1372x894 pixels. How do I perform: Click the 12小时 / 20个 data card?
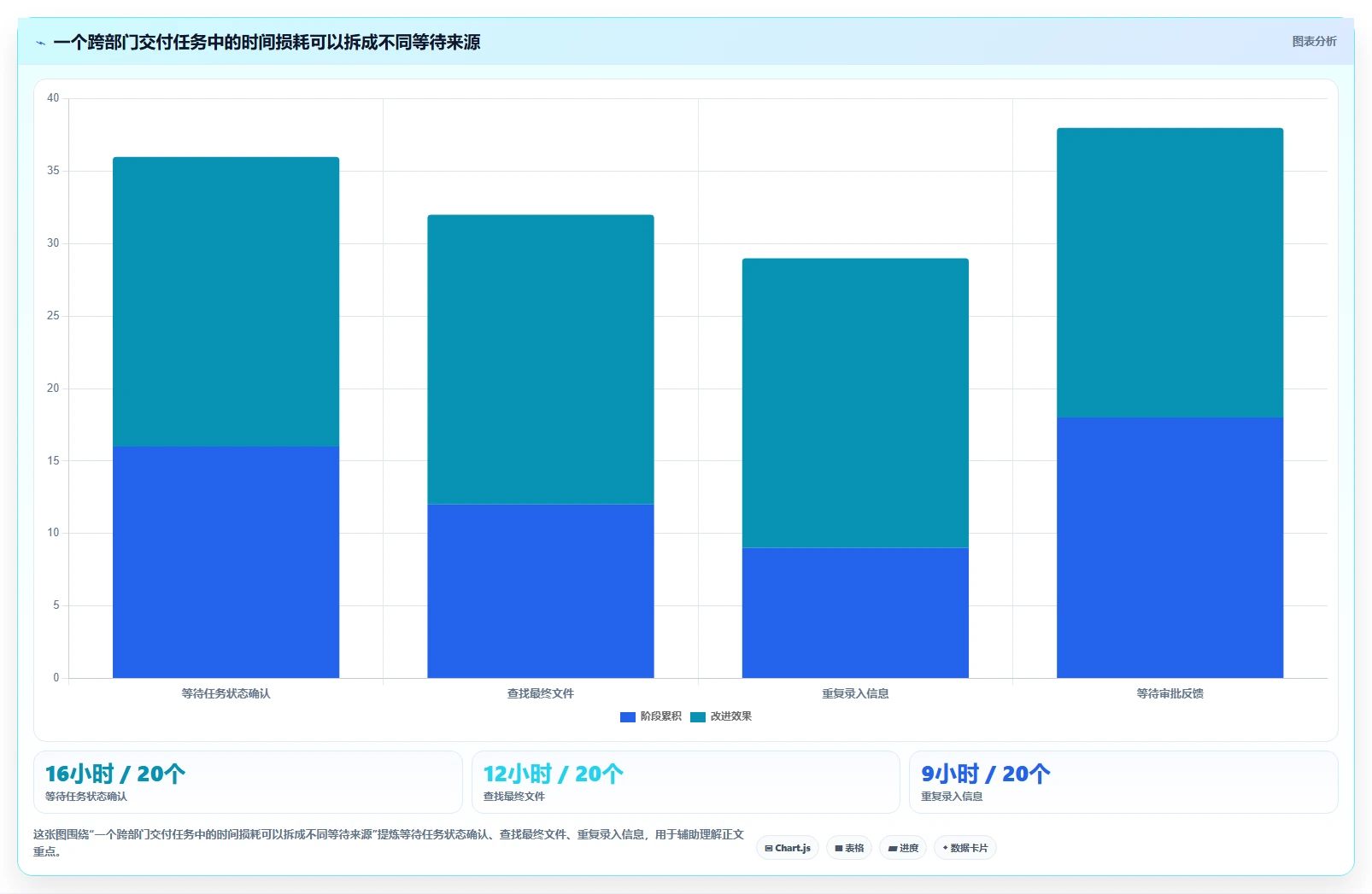coord(686,782)
